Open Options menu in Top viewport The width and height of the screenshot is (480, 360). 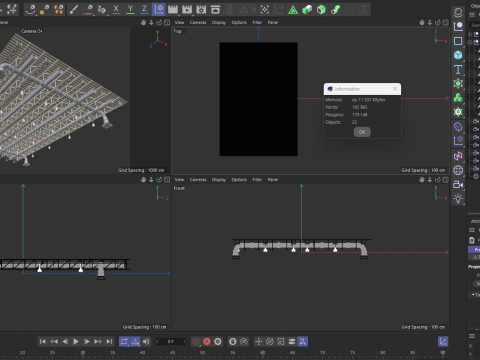click(239, 22)
